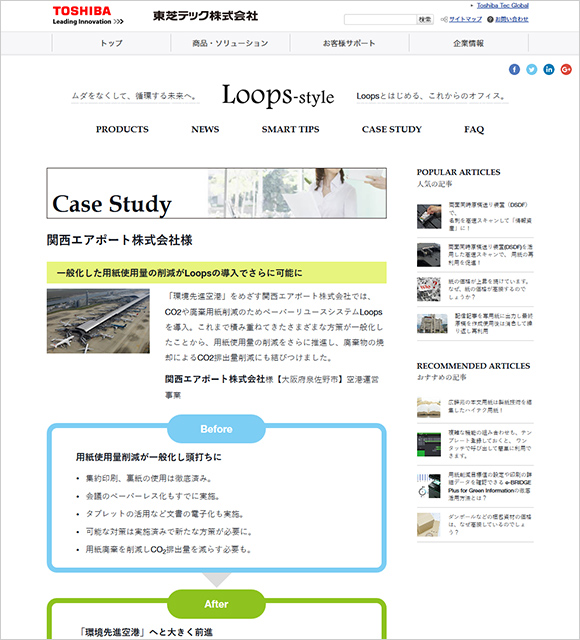Click heading 関西エアポート株式会社様
Image resolution: width=580 pixels, height=640 pixels.
pos(120,240)
